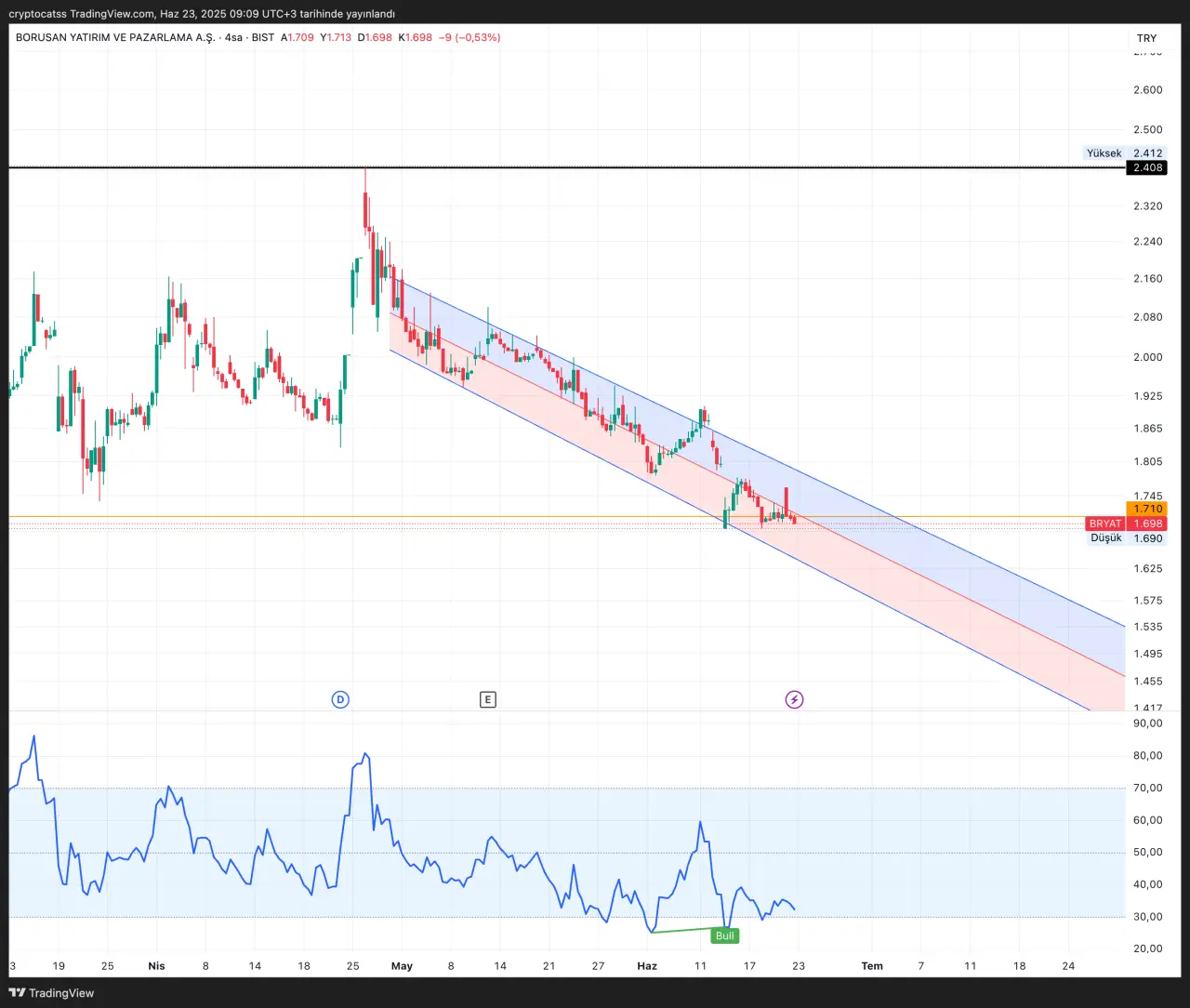The width and height of the screenshot is (1190, 1008).
Task: Open the TRY currency selector
Action: tap(1146, 38)
